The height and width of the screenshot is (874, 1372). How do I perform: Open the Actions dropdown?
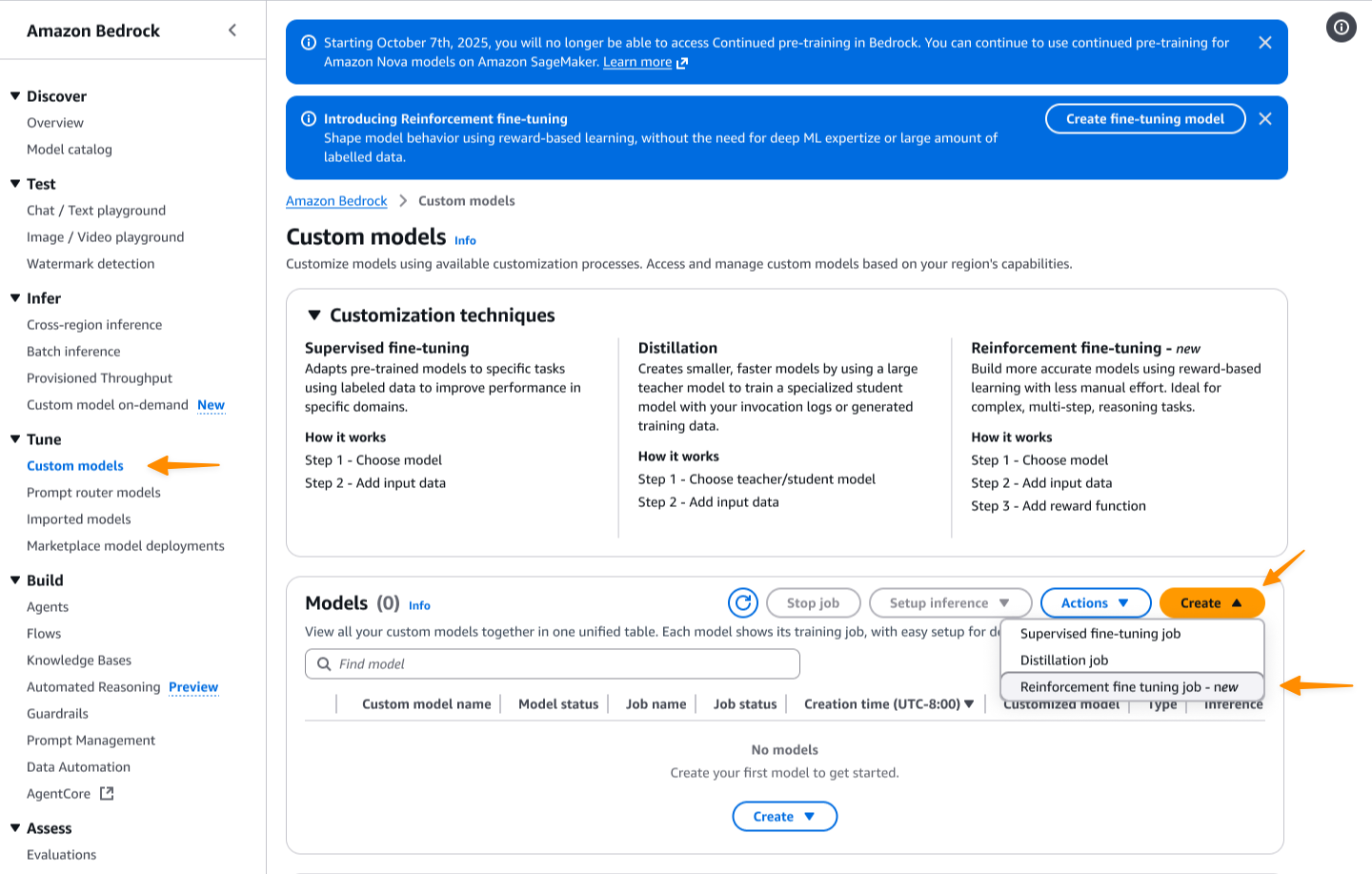click(1095, 602)
